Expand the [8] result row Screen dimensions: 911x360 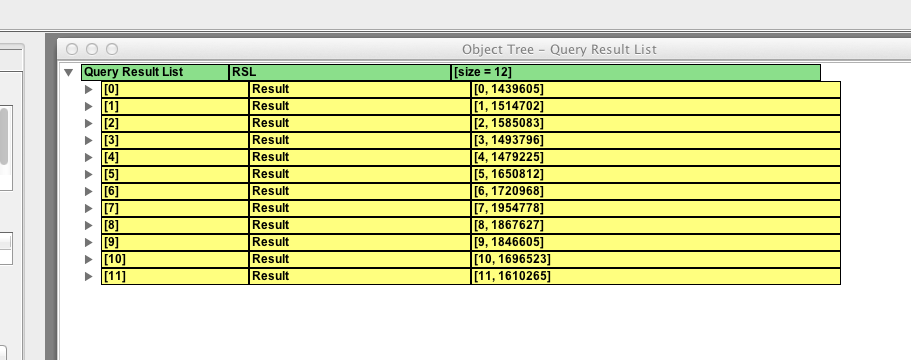pyautogui.click(x=88, y=225)
